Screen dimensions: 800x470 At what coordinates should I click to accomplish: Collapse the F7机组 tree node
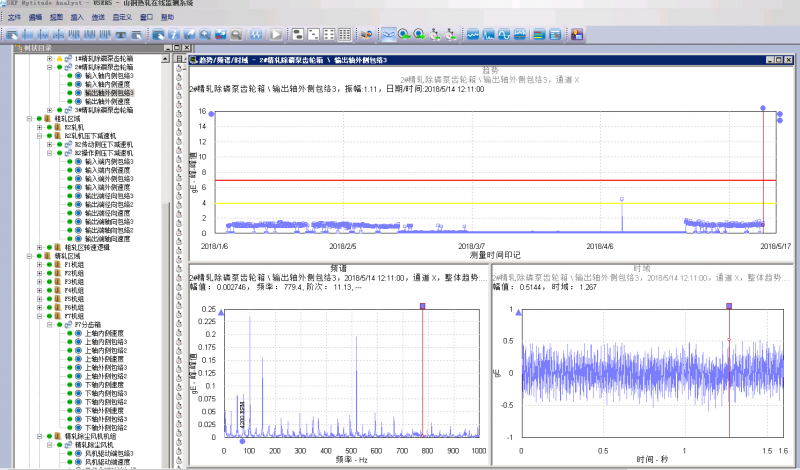click(x=39, y=316)
